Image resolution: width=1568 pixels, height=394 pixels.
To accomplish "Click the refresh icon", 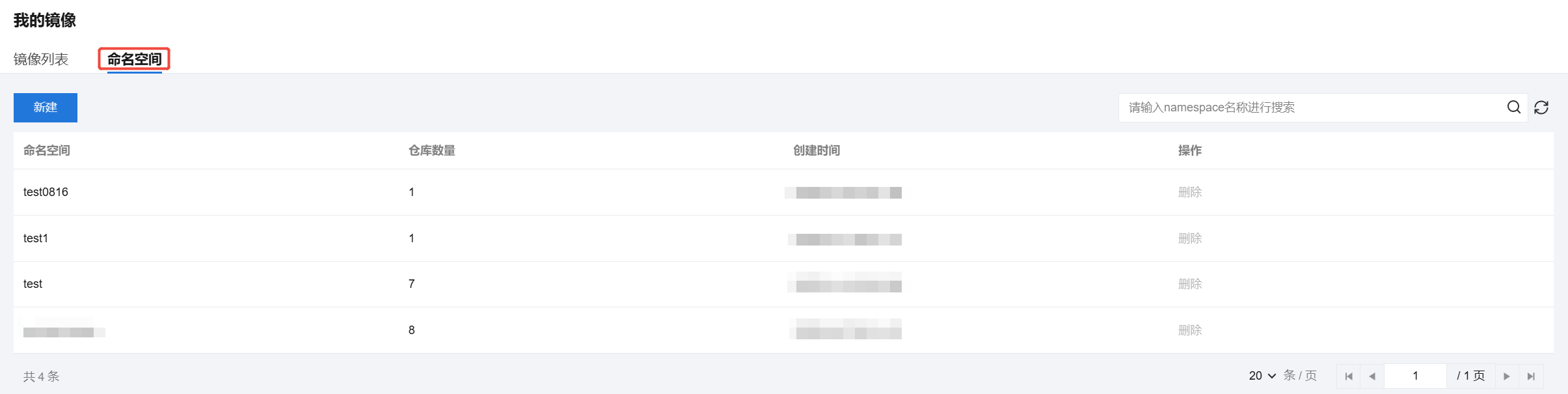I will [x=1541, y=107].
